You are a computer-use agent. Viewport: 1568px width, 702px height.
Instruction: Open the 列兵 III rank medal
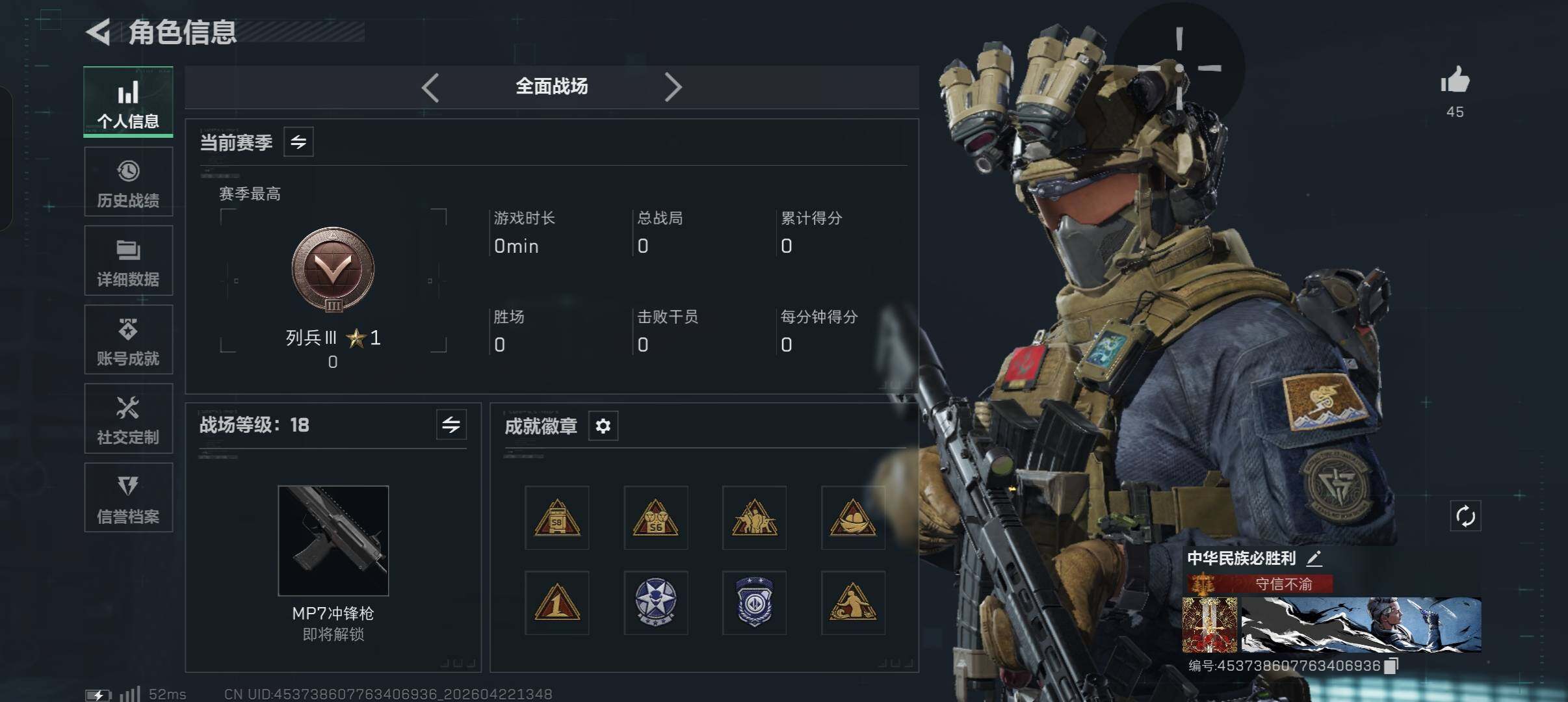(x=333, y=269)
